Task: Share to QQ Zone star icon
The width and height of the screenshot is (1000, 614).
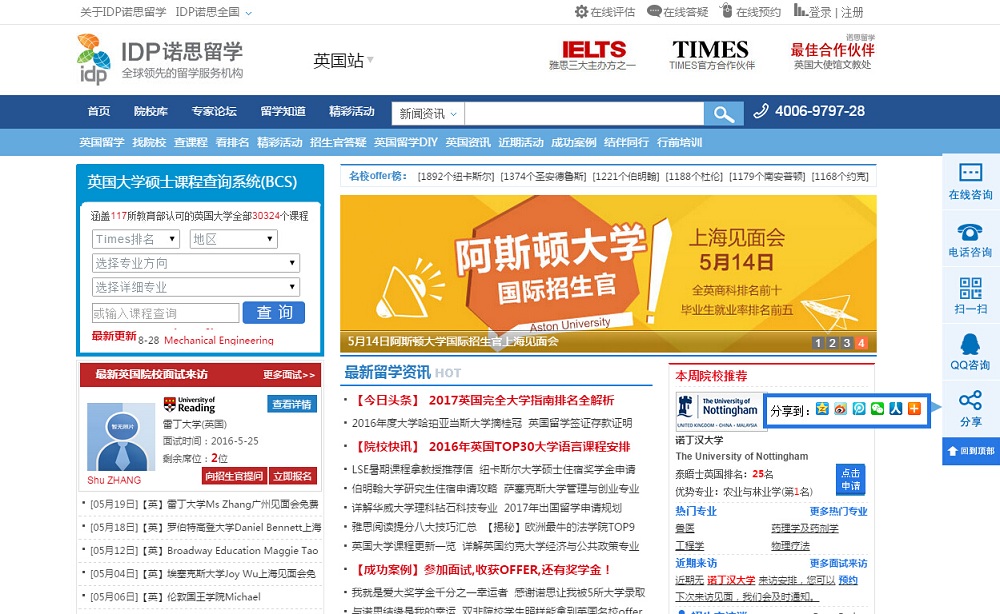Action: (822, 409)
